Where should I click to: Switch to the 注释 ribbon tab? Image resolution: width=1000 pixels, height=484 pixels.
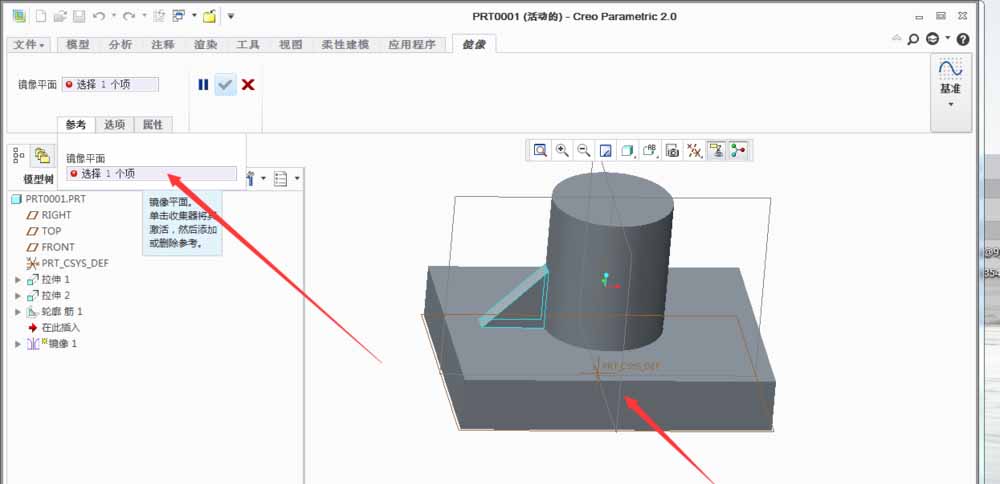(x=163, y=45)
